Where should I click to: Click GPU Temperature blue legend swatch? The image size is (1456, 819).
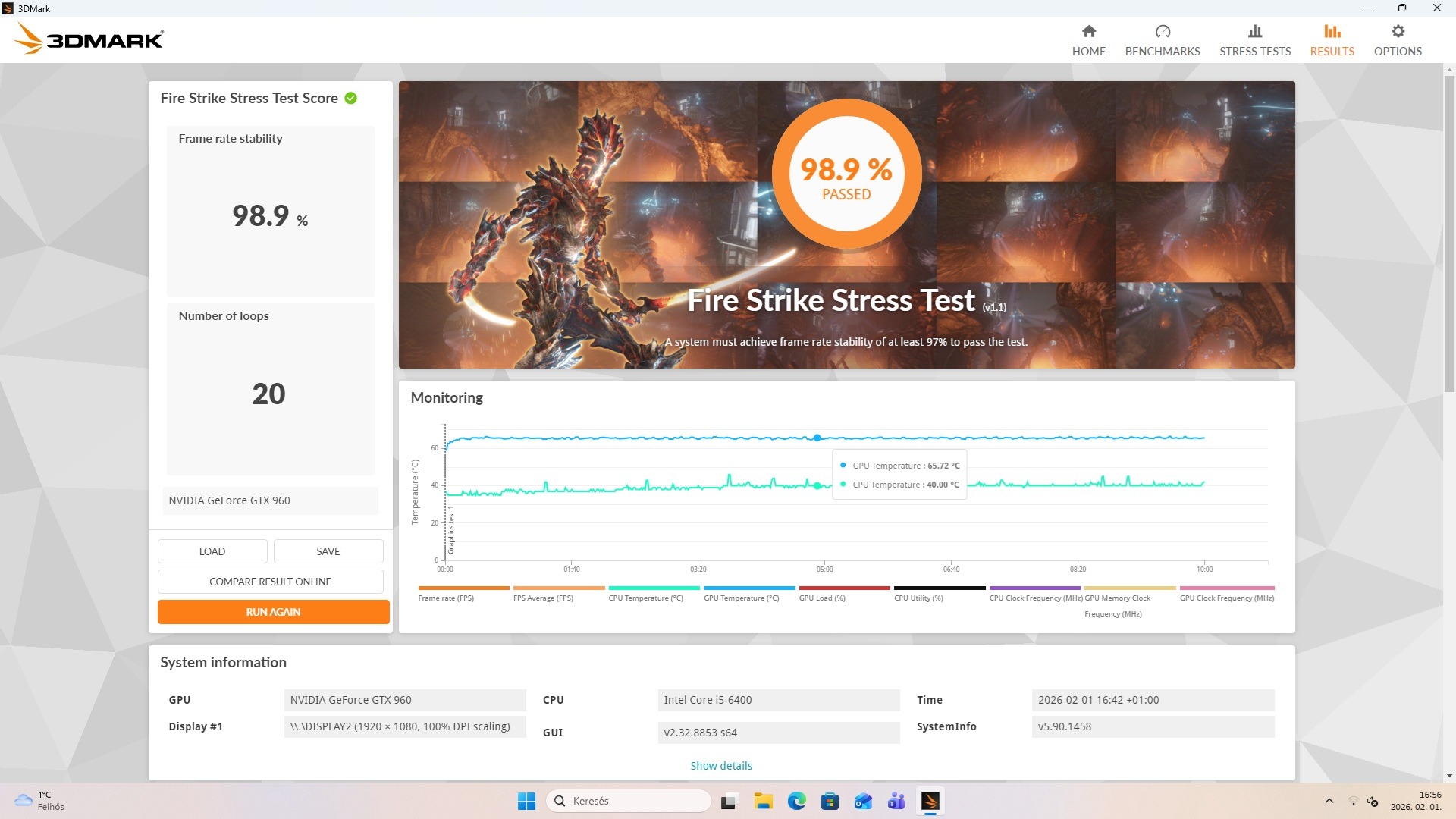point(748,588)
